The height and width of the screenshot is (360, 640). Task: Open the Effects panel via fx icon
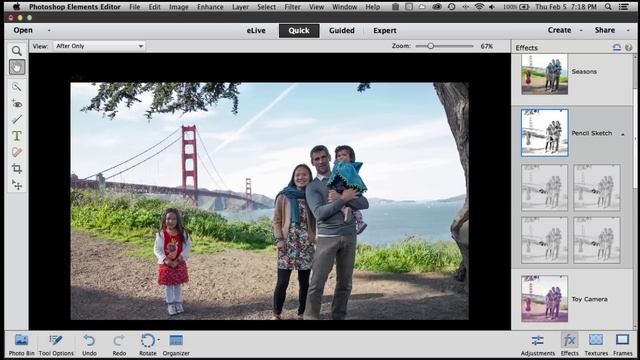pyautogui.click(x=569, y=345)
